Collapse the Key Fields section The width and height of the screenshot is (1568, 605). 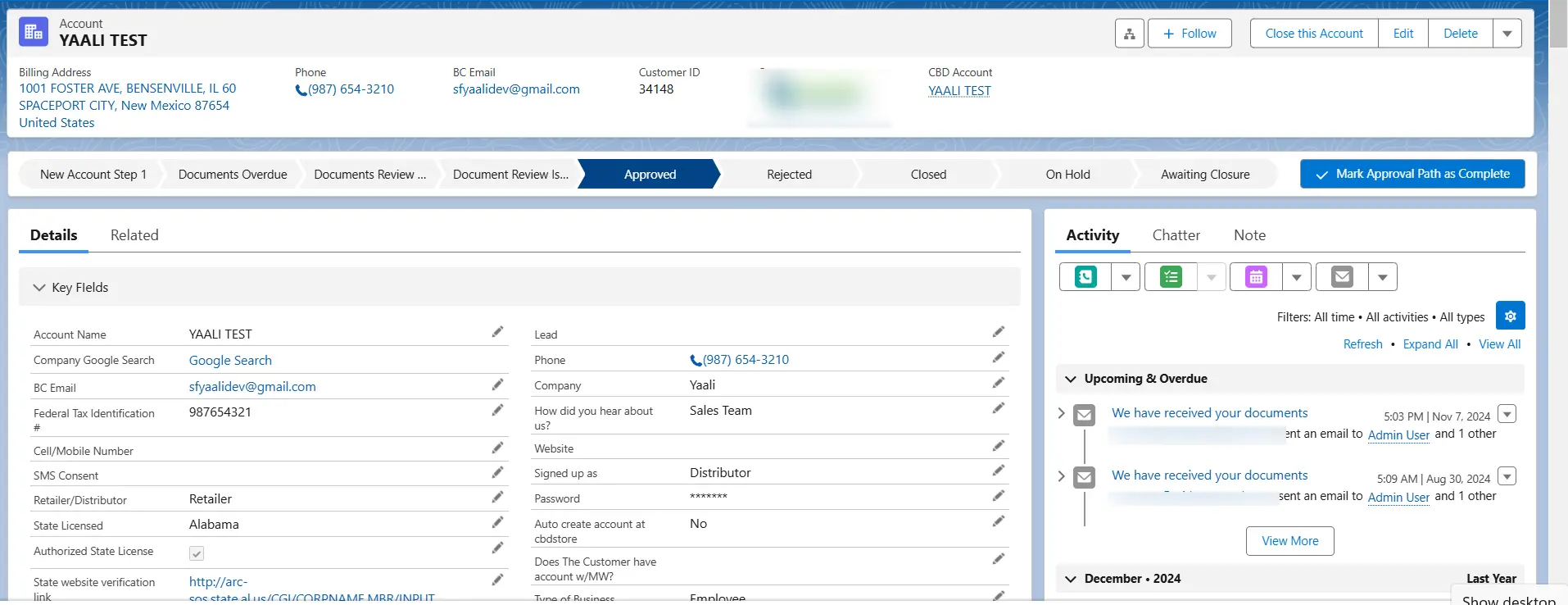39,288
